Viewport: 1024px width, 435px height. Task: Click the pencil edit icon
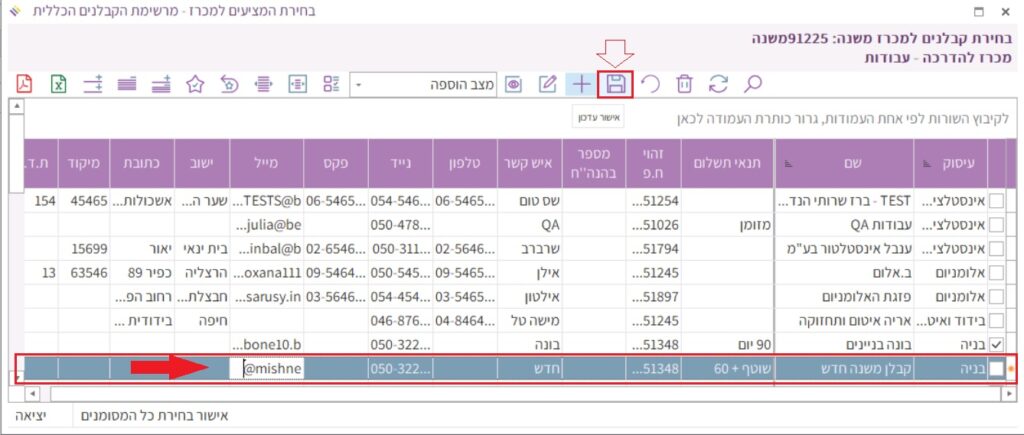(547, 84)
